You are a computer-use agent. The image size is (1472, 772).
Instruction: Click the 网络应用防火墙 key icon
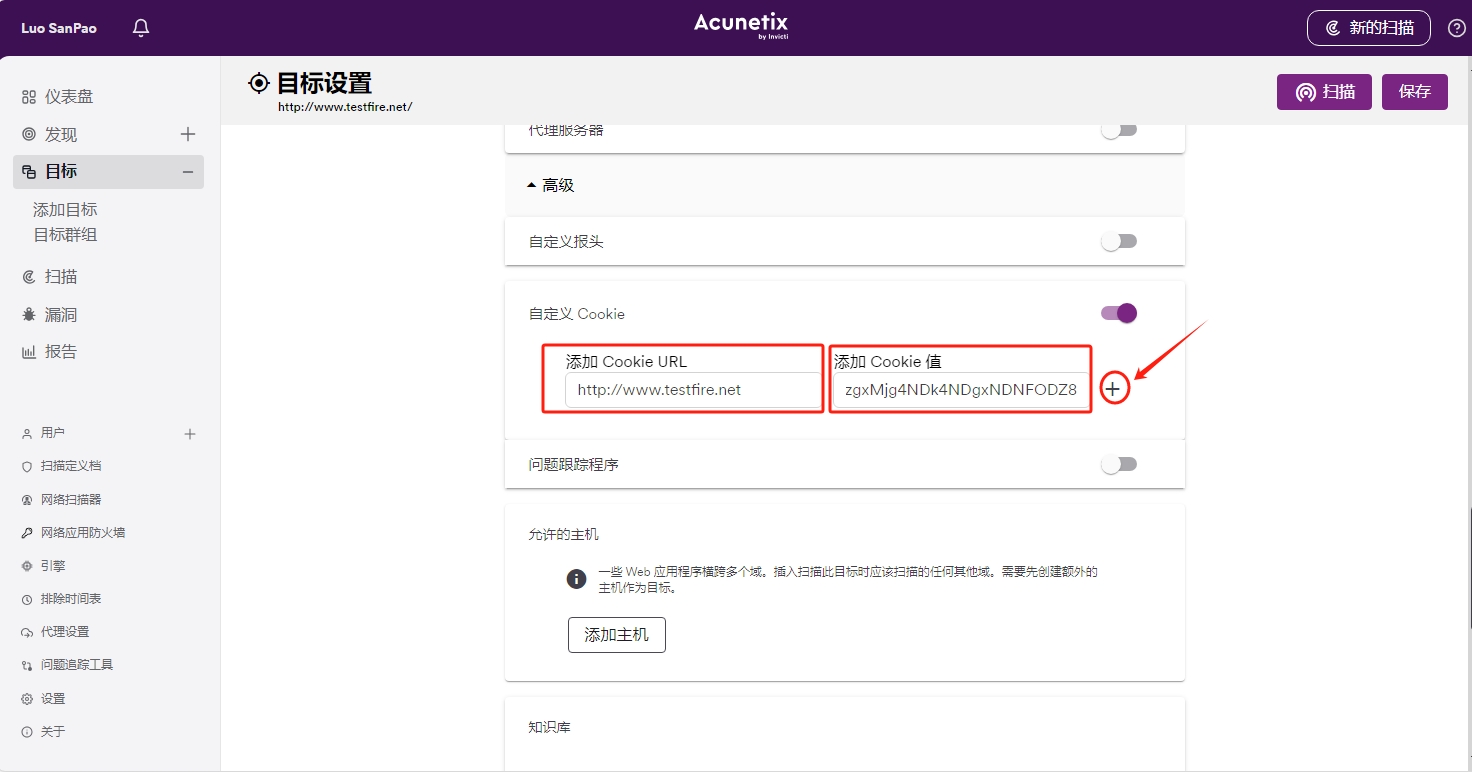click(27, 533)
